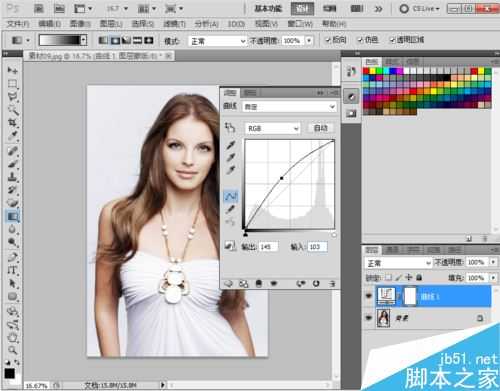Click the on-image adjustment tool in Curves
500x391 pixels.
230,128
